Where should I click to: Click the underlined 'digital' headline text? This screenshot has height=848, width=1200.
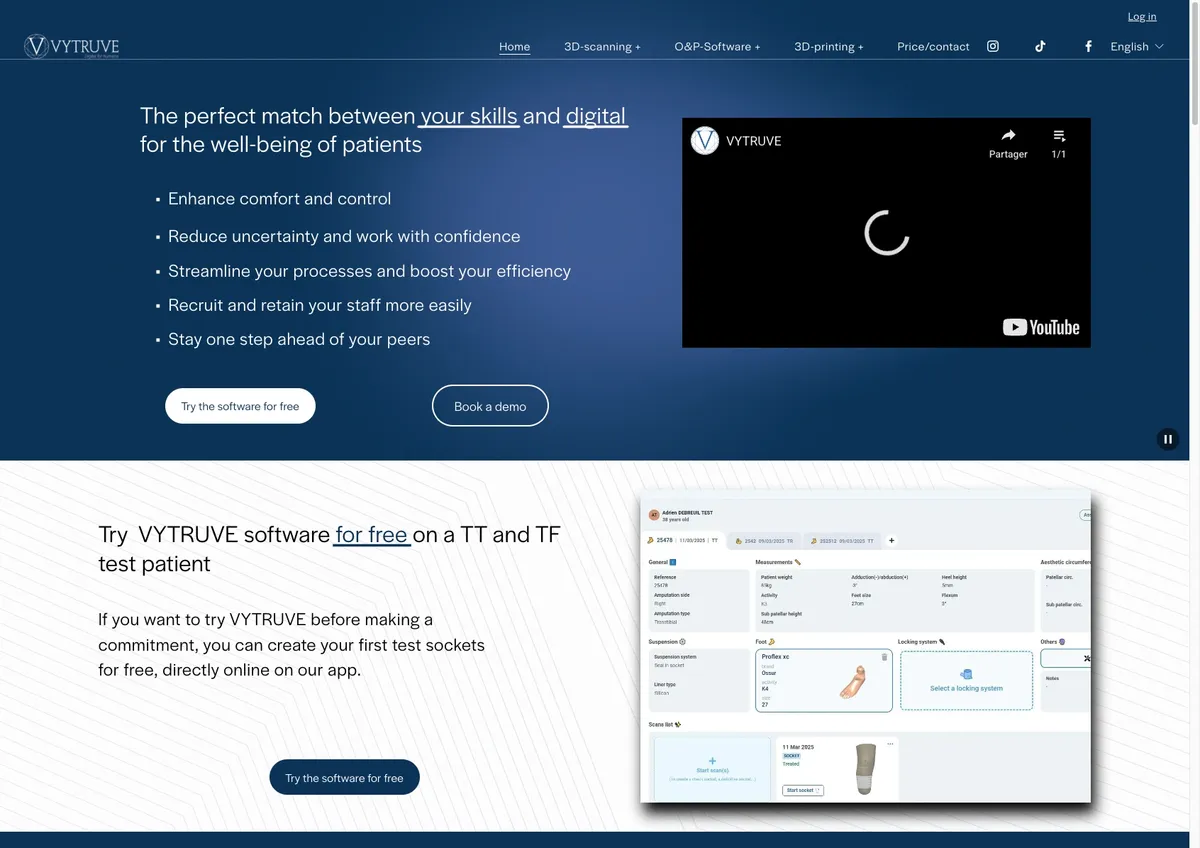pos(596,115)
